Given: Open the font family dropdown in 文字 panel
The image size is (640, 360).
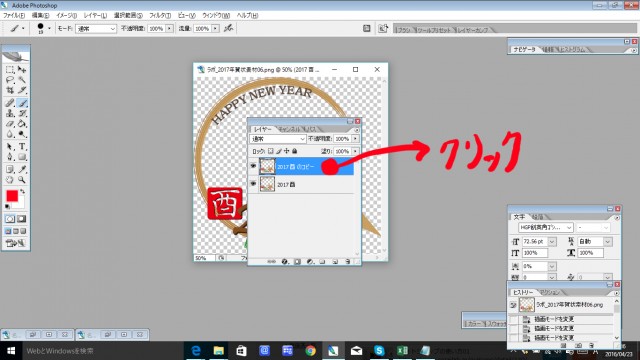Looking at the screenshot, I should [546, 227].
